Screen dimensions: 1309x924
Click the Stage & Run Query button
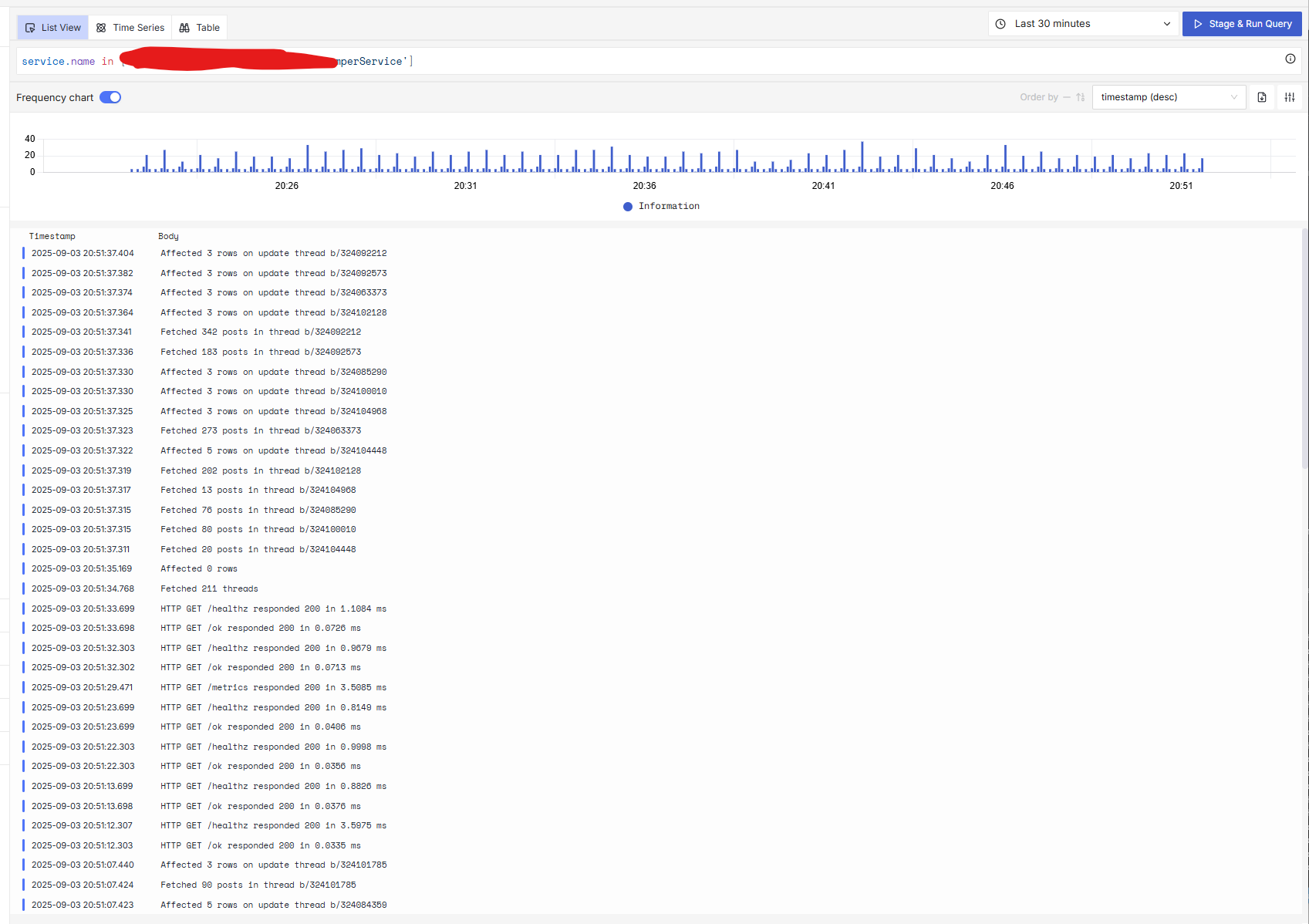(x=1242, y=24)
